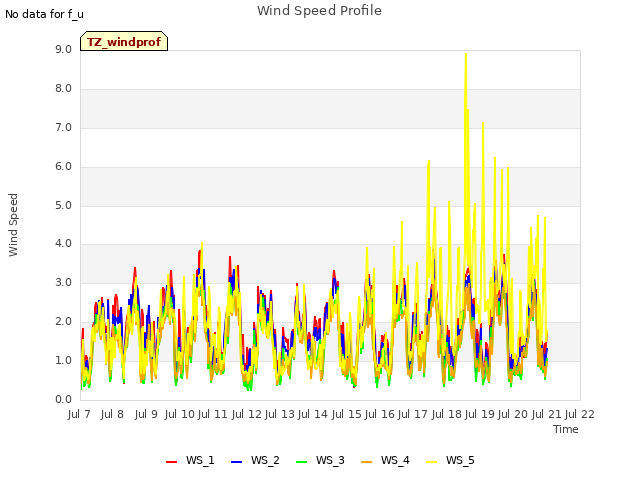
Task: Click the 1.0 y-axis tick label
Action: [63, 360]
